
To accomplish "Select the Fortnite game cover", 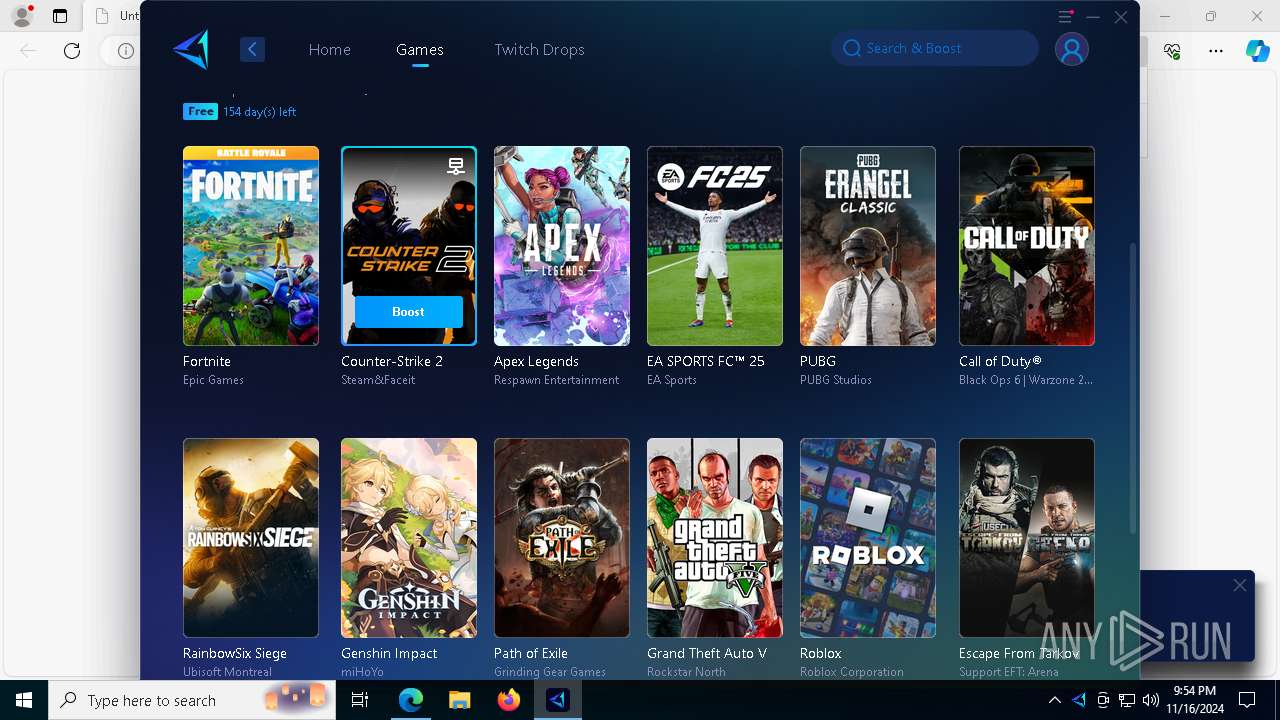I will coord(251,246).
